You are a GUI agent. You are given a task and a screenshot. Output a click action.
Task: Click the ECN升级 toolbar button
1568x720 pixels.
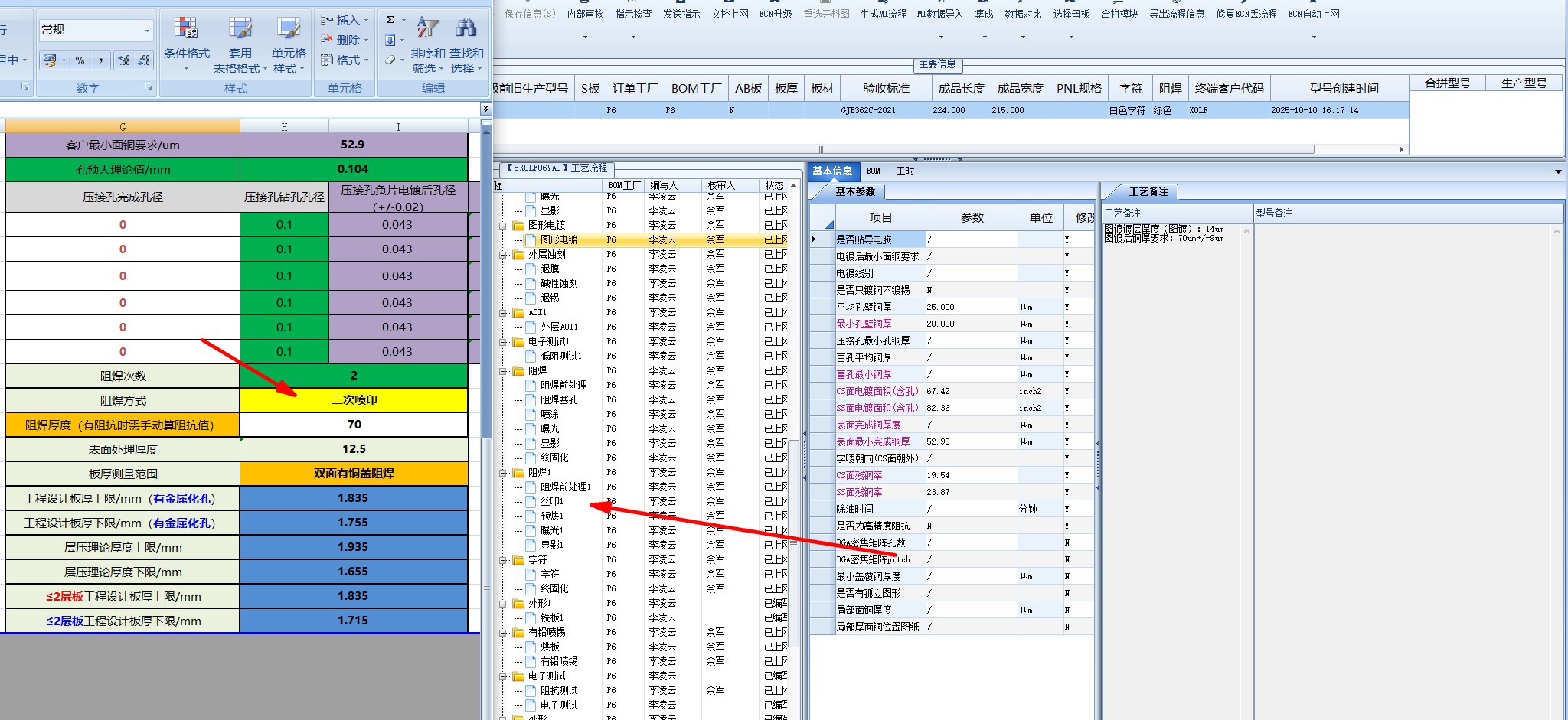[776, 14]
